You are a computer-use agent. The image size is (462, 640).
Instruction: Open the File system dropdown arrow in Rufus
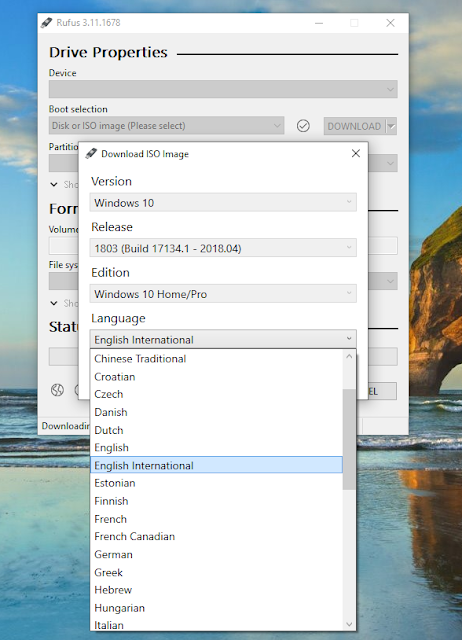(x=391, y=281)
